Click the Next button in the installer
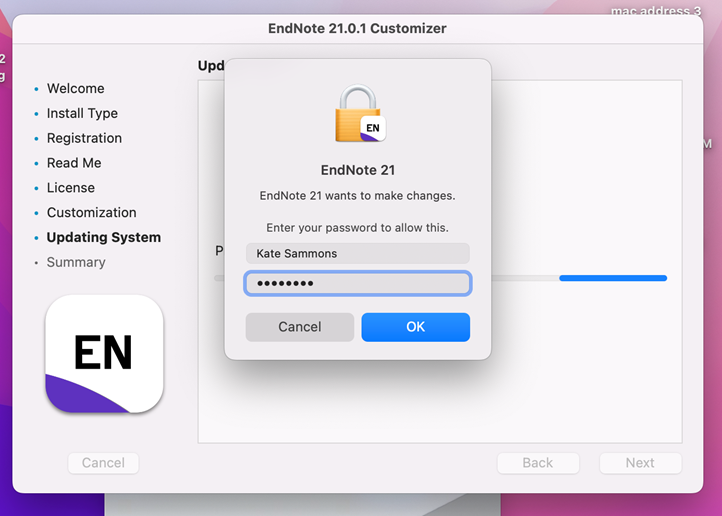Viewport: 722px width, 516px height. click(640, 463)
